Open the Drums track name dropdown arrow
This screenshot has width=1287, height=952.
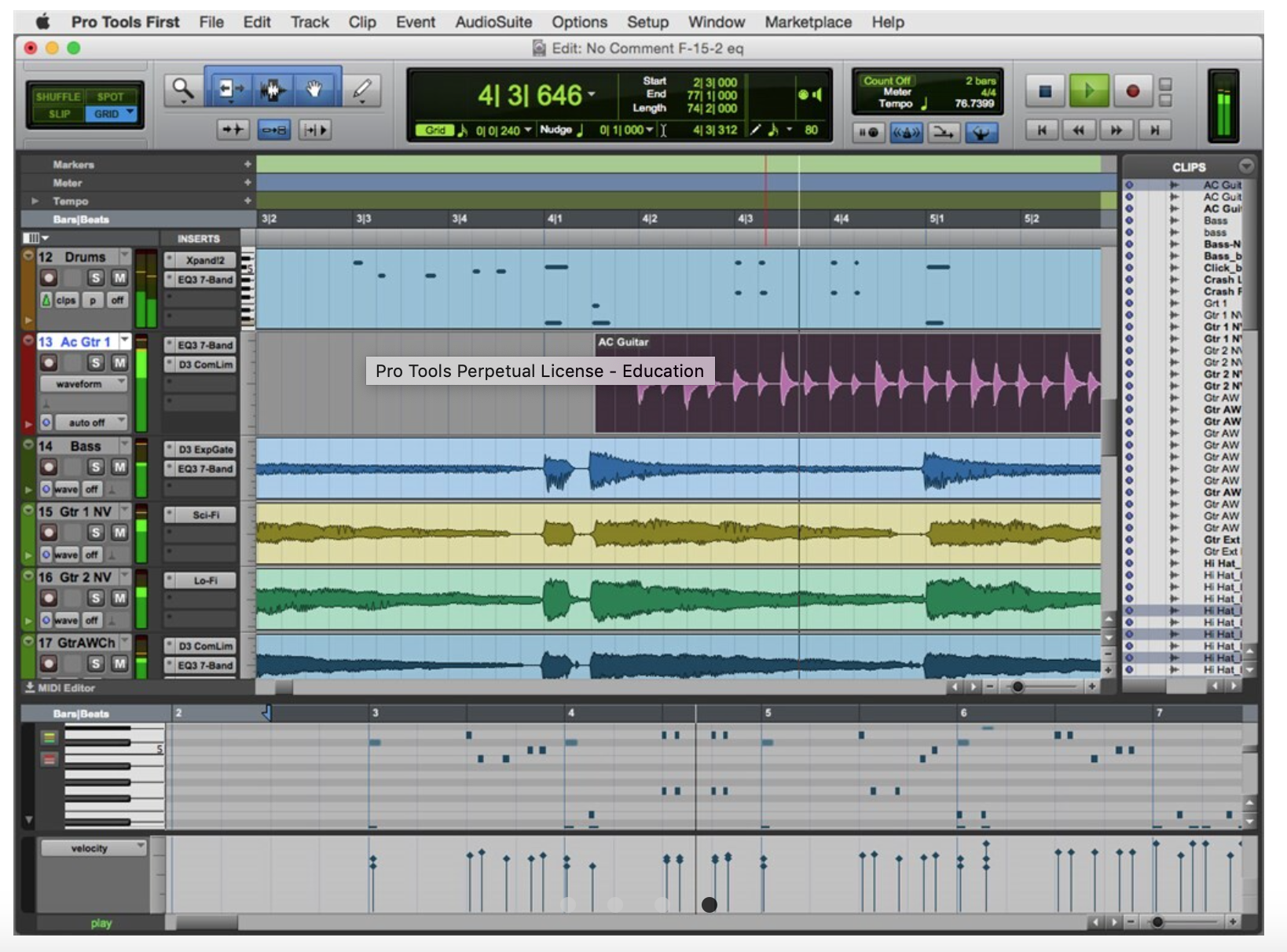coord(124,256)
